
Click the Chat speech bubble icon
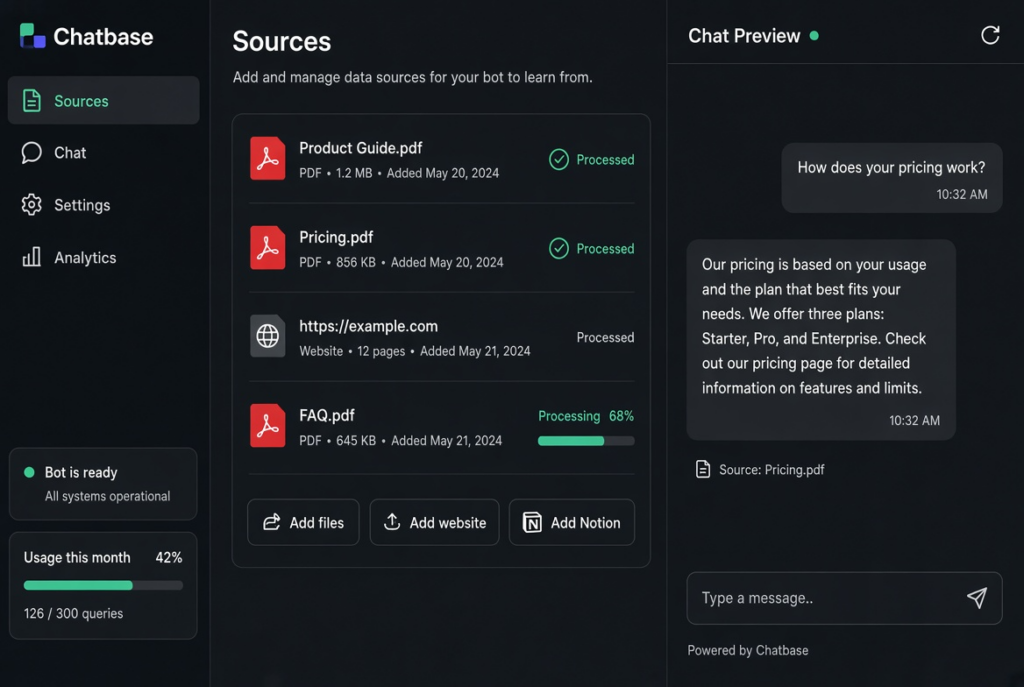coord(31,152)
